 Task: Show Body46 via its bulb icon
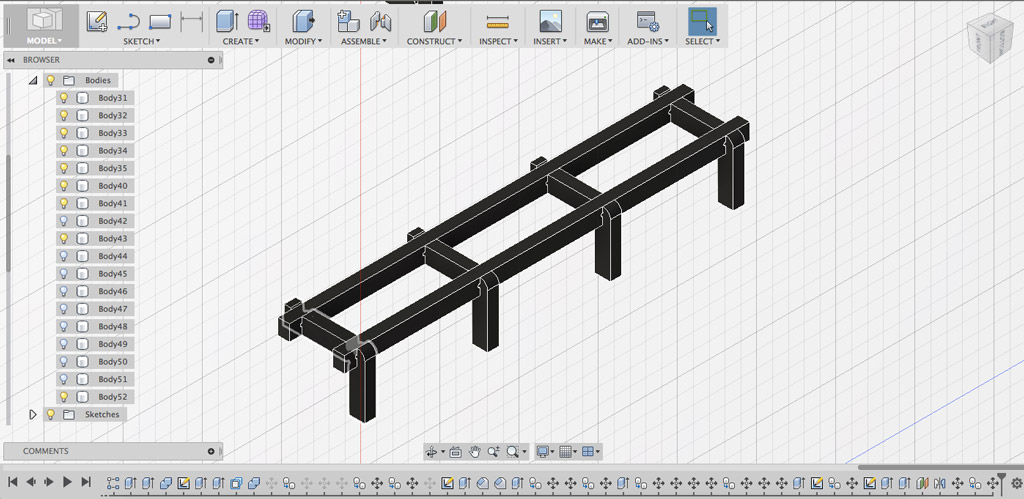(x=64, y=291)
